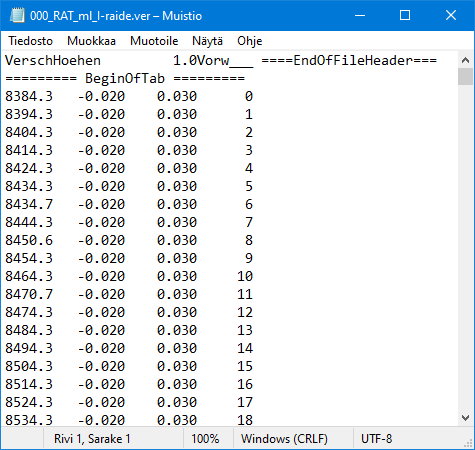Click index 18 in the 8534.3 row
The width and height of the screenshot is (475, 450).
coord(245,420)
